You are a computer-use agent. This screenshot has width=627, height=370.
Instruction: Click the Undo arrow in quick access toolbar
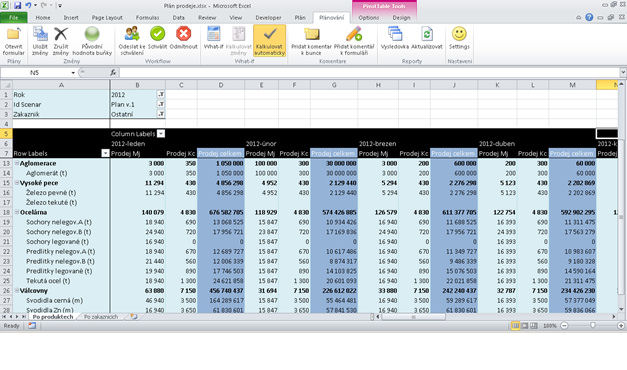[x=28, y=6]
